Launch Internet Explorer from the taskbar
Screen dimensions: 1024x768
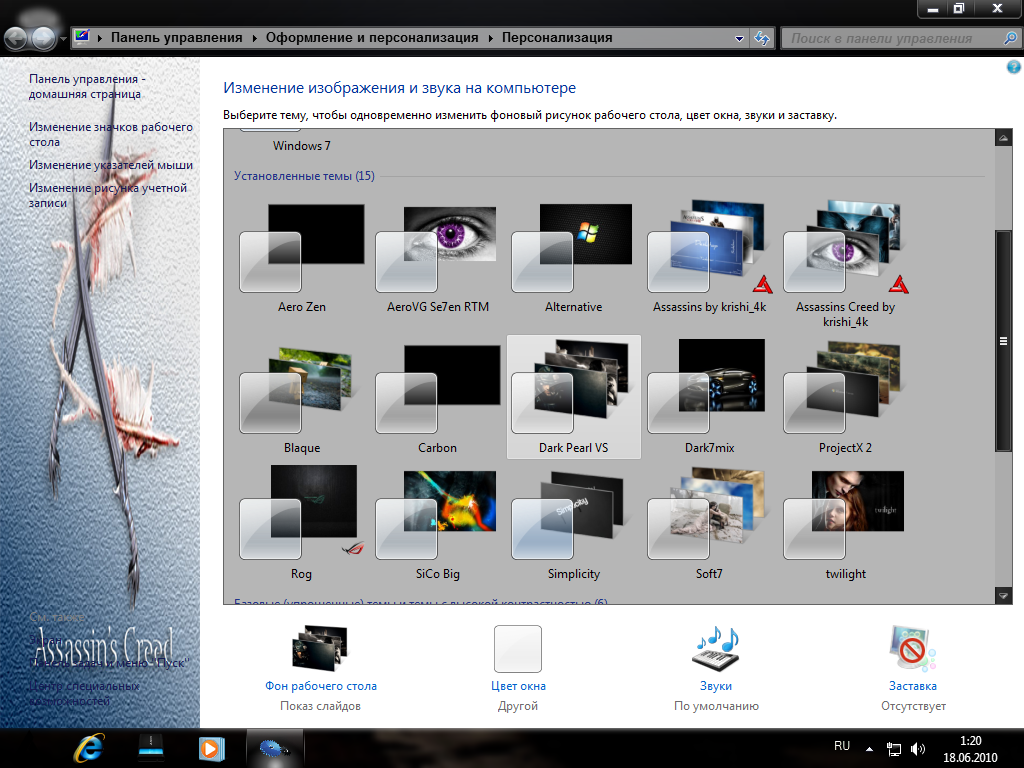tap(89, 748)
